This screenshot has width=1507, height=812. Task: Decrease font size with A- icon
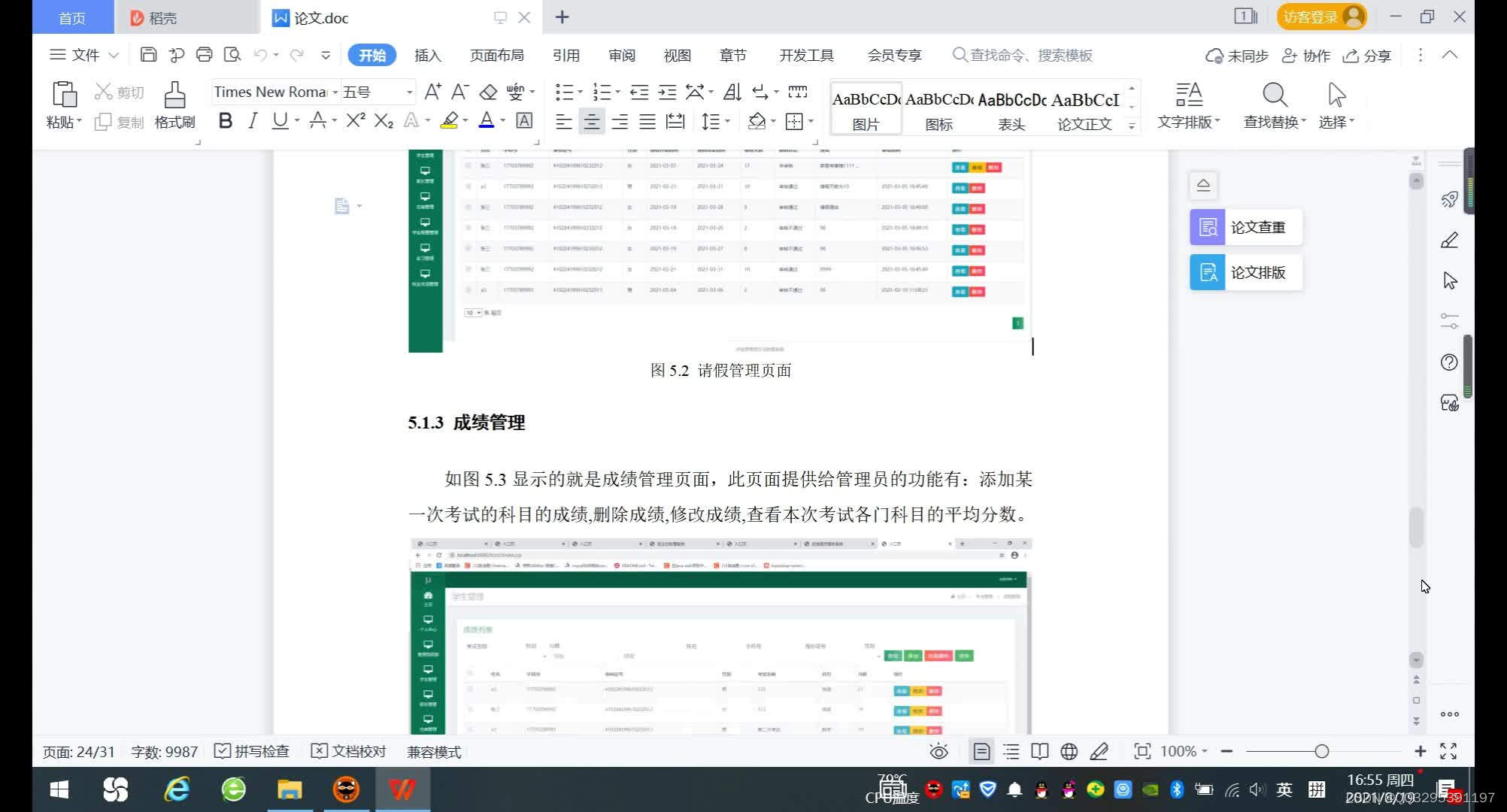click(459, 92)
